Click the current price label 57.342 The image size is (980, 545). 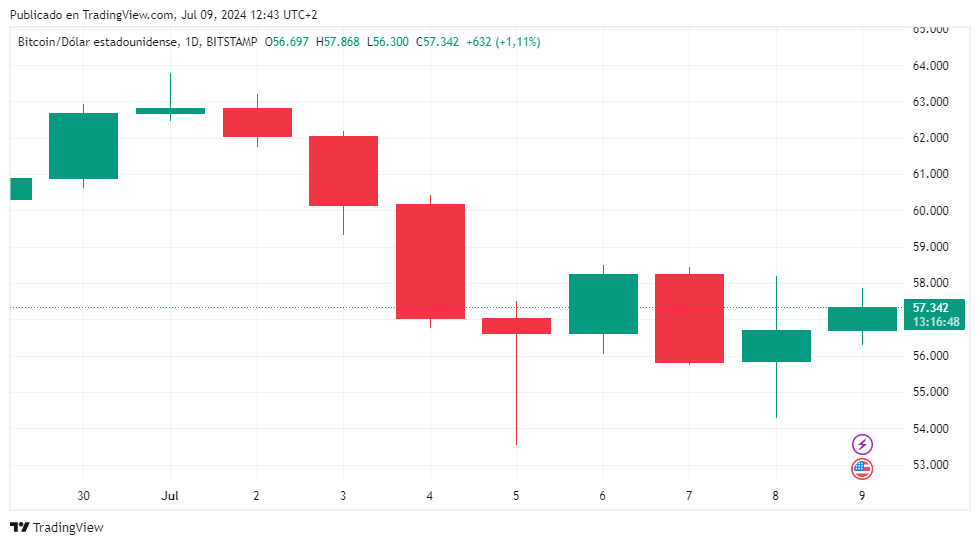click(932, 307)
